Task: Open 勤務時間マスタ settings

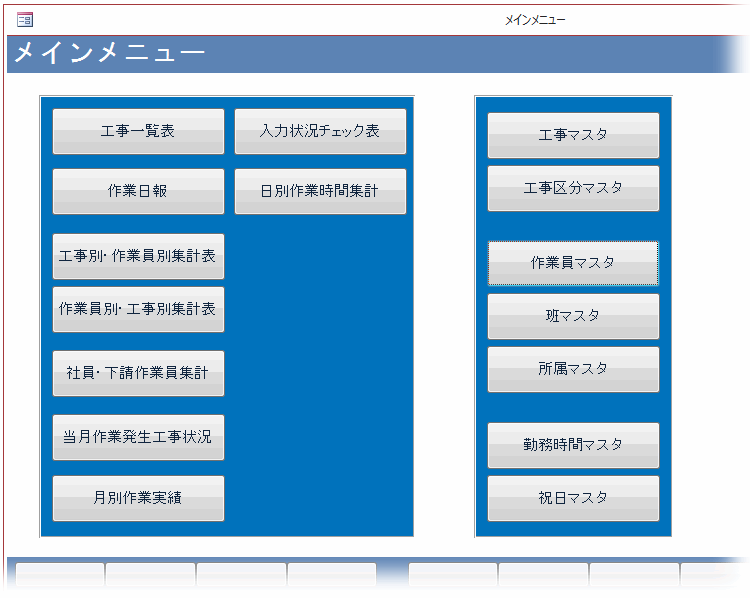Action: coord(573,445)
